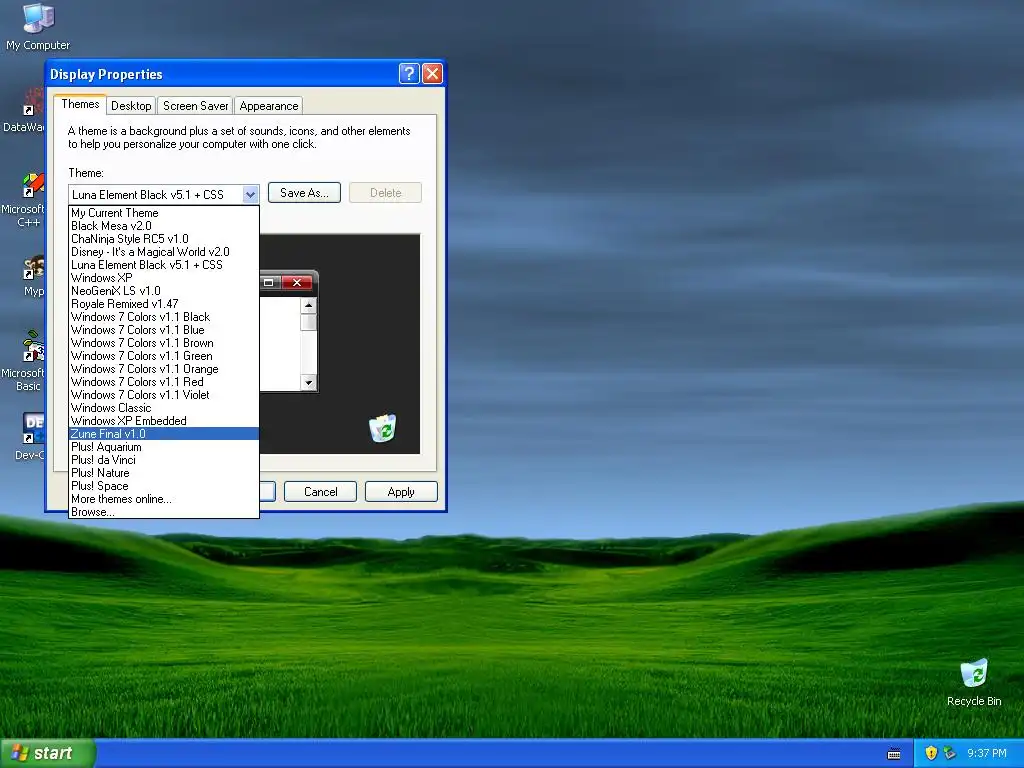Click the Theme combo box showing Luna Element Black

tap(164, 194)
